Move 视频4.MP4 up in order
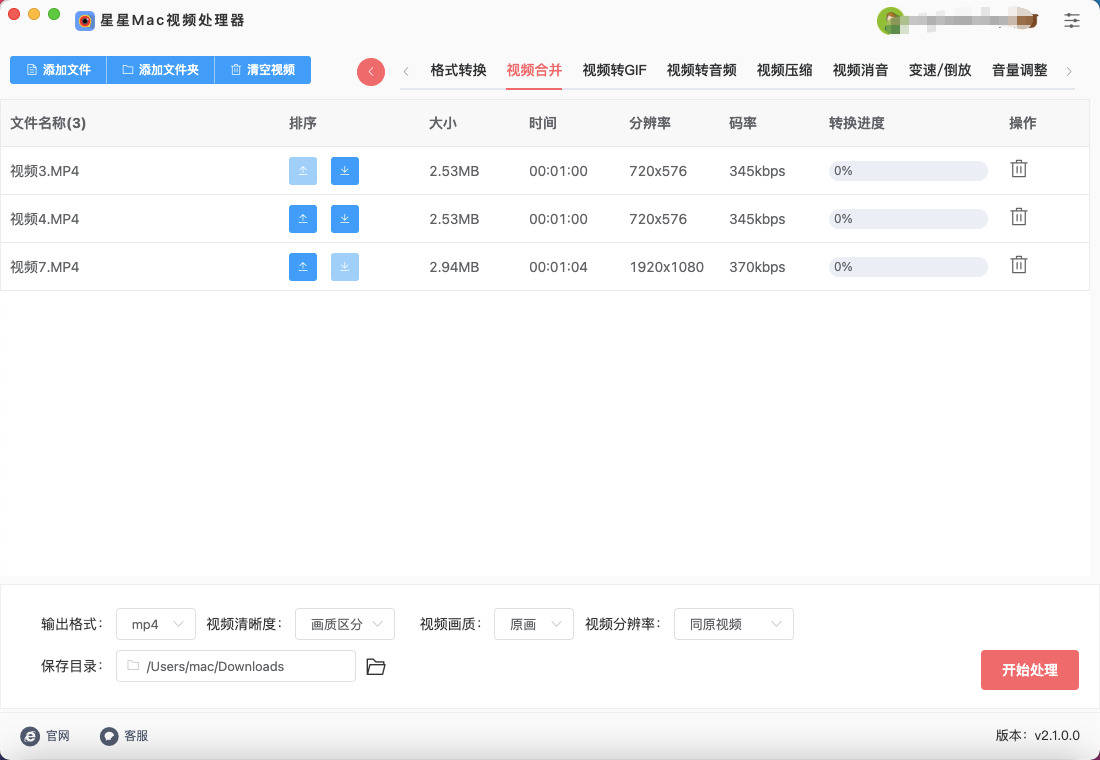The image size is (1100, 760). pos(303,219)
